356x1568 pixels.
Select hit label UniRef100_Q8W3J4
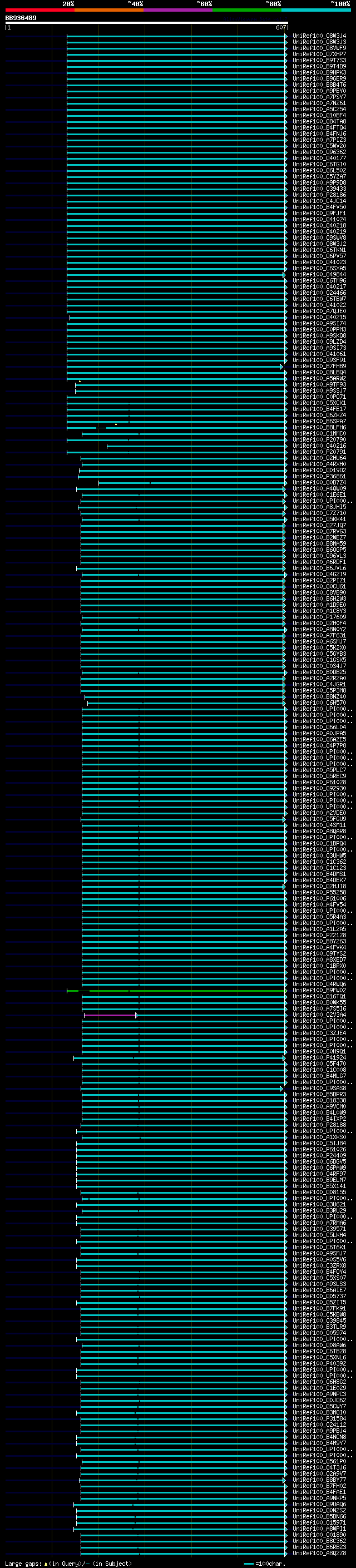pos(319,36)
